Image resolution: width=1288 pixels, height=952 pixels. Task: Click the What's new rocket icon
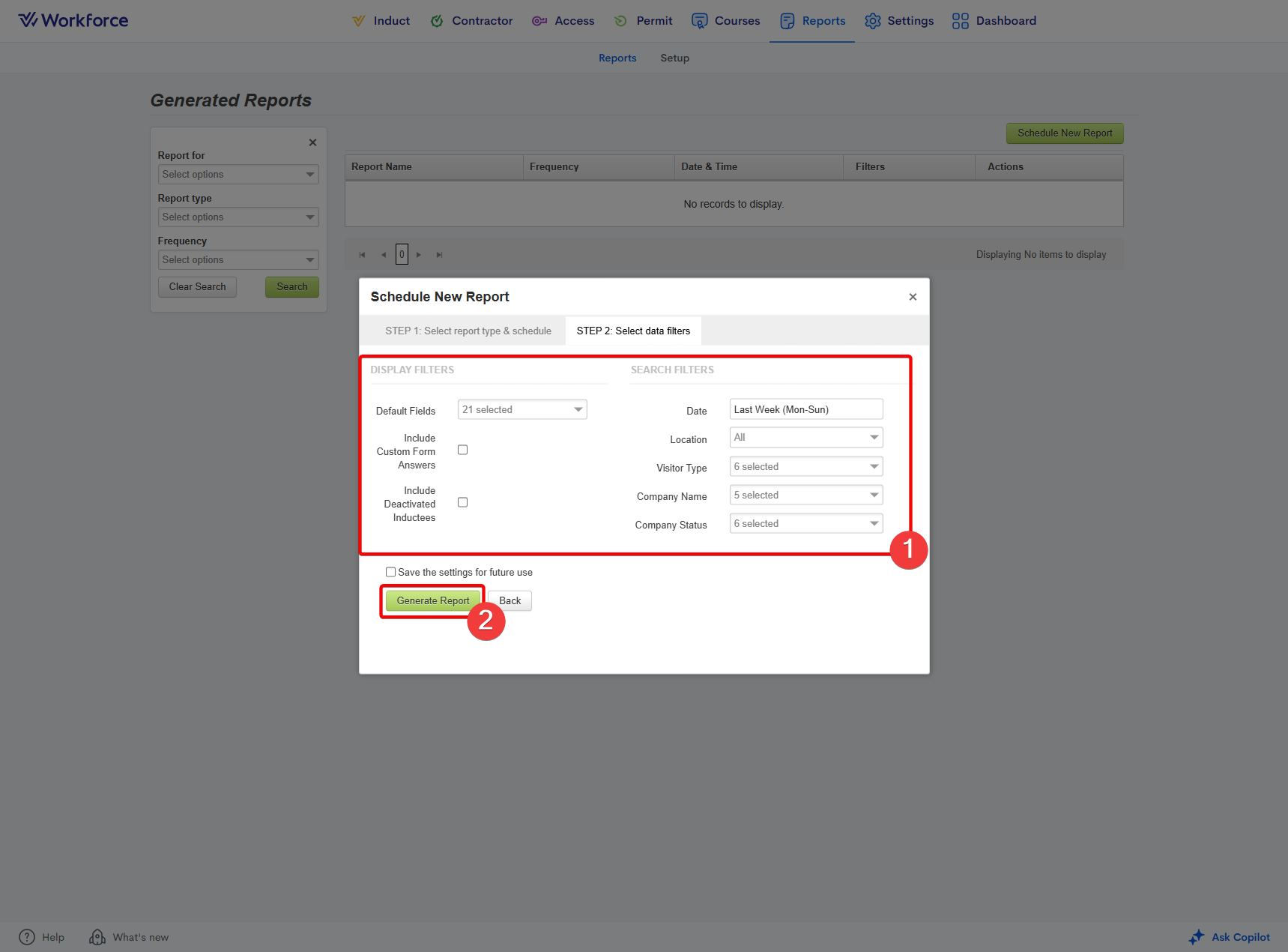coord(97,937)
